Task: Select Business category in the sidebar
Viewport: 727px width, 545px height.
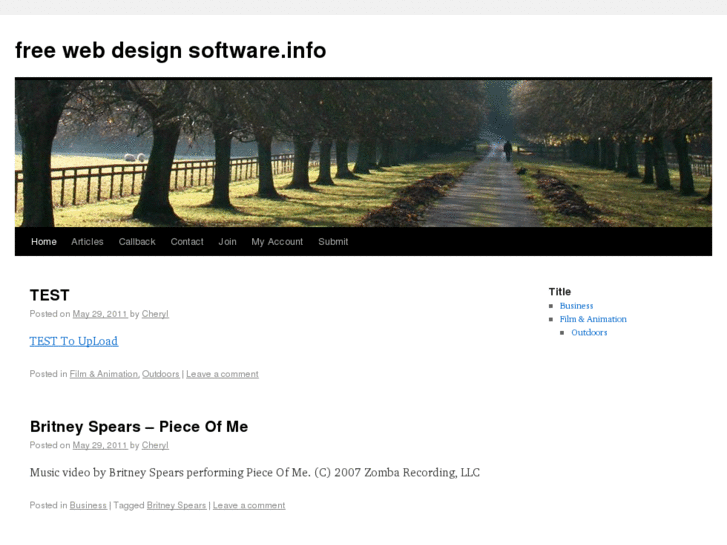Action: pos(576,306)
